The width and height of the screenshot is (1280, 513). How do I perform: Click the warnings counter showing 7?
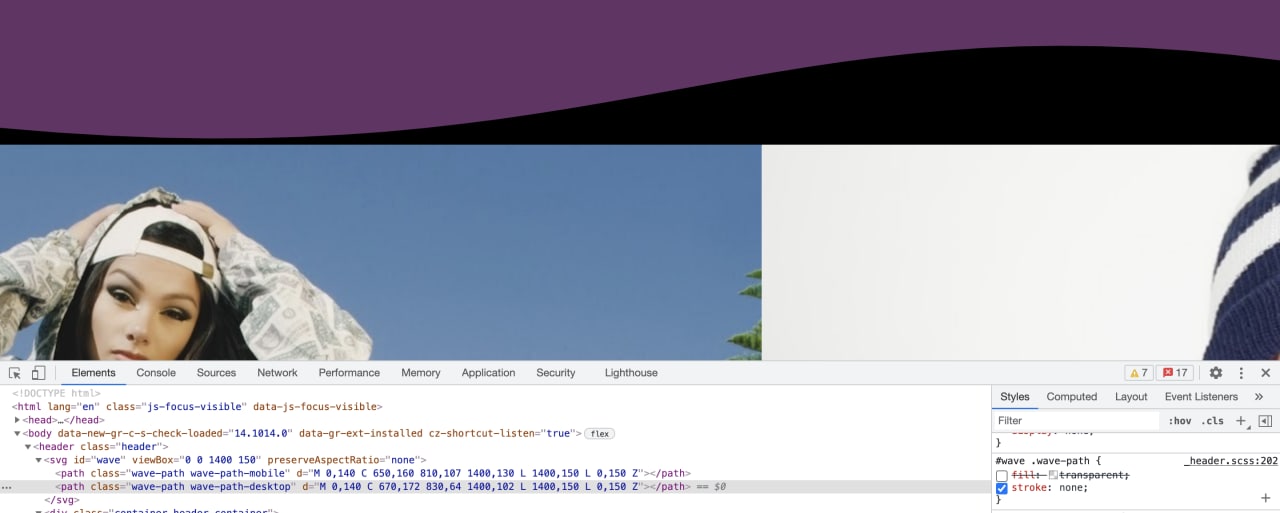(1139, 373)
